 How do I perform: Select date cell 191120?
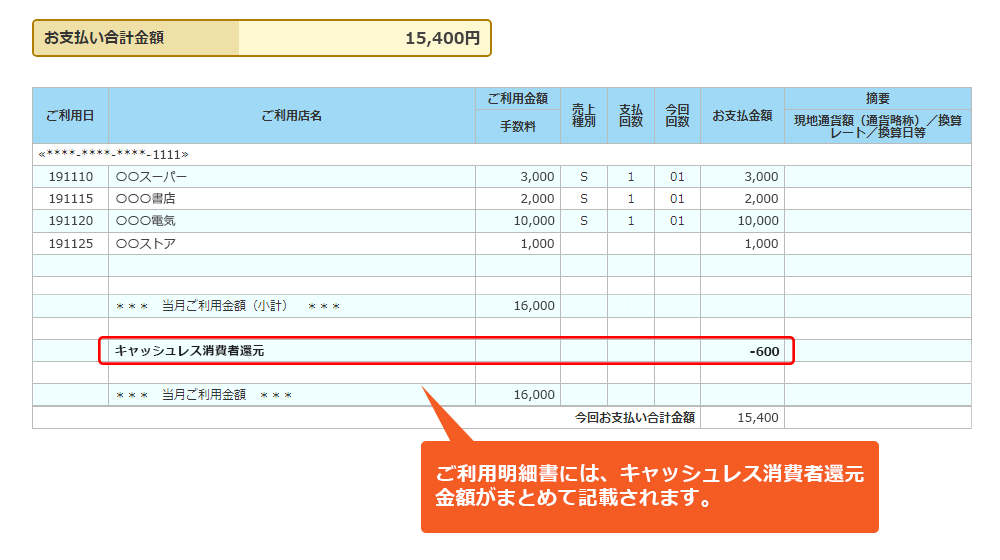coord(71,221)
